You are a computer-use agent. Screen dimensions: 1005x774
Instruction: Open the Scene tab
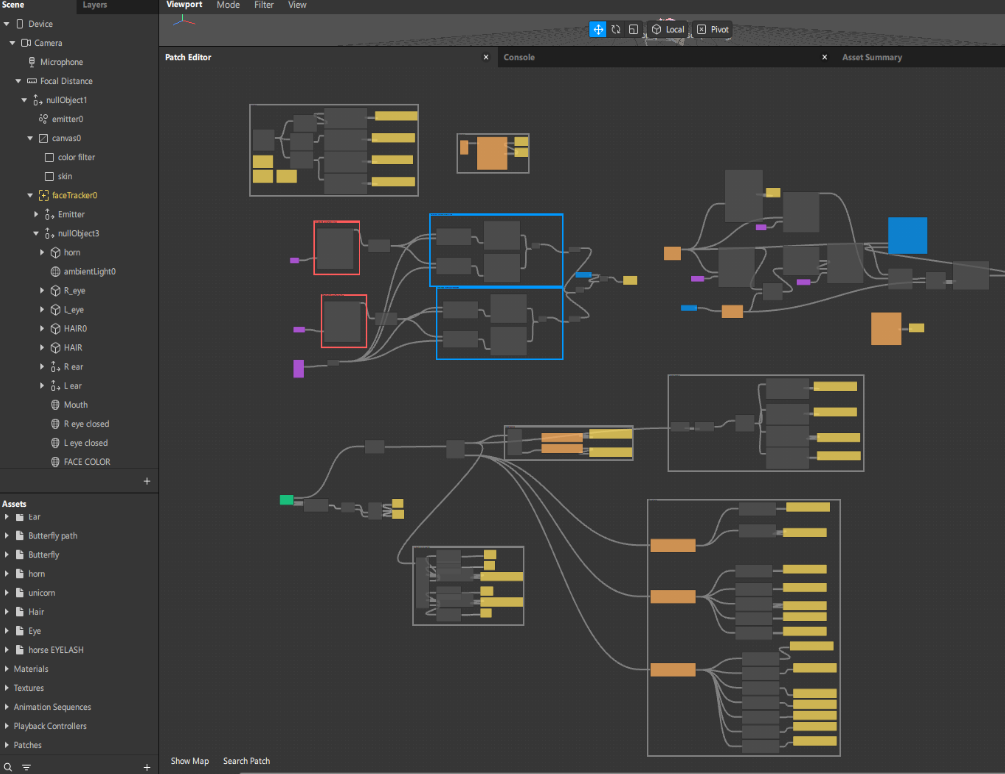(13, 5)
